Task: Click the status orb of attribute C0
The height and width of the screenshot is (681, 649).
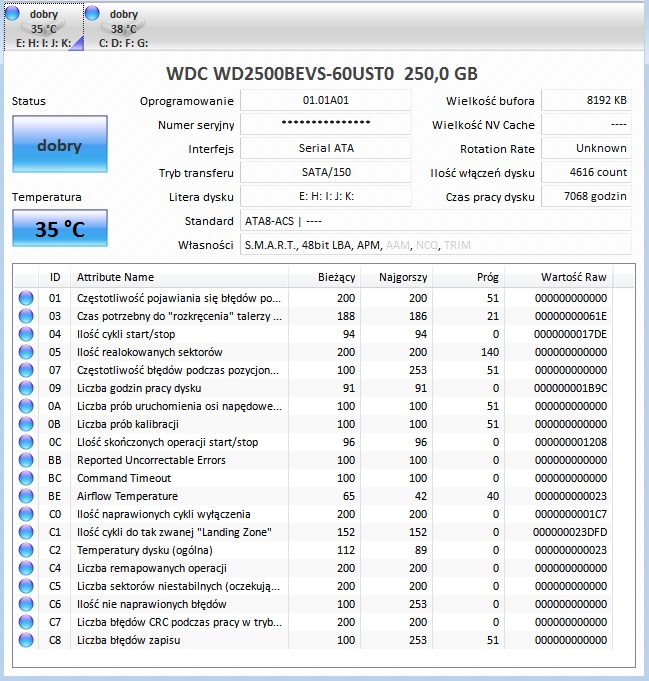Action: pyautogui.click(x=26, y=514)
